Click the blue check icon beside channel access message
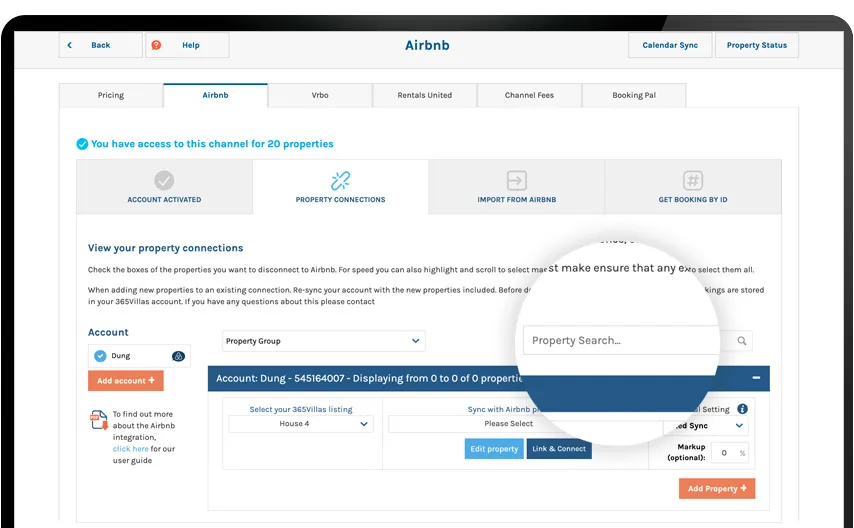Screen dimensions: 854x528 point(82,144)
